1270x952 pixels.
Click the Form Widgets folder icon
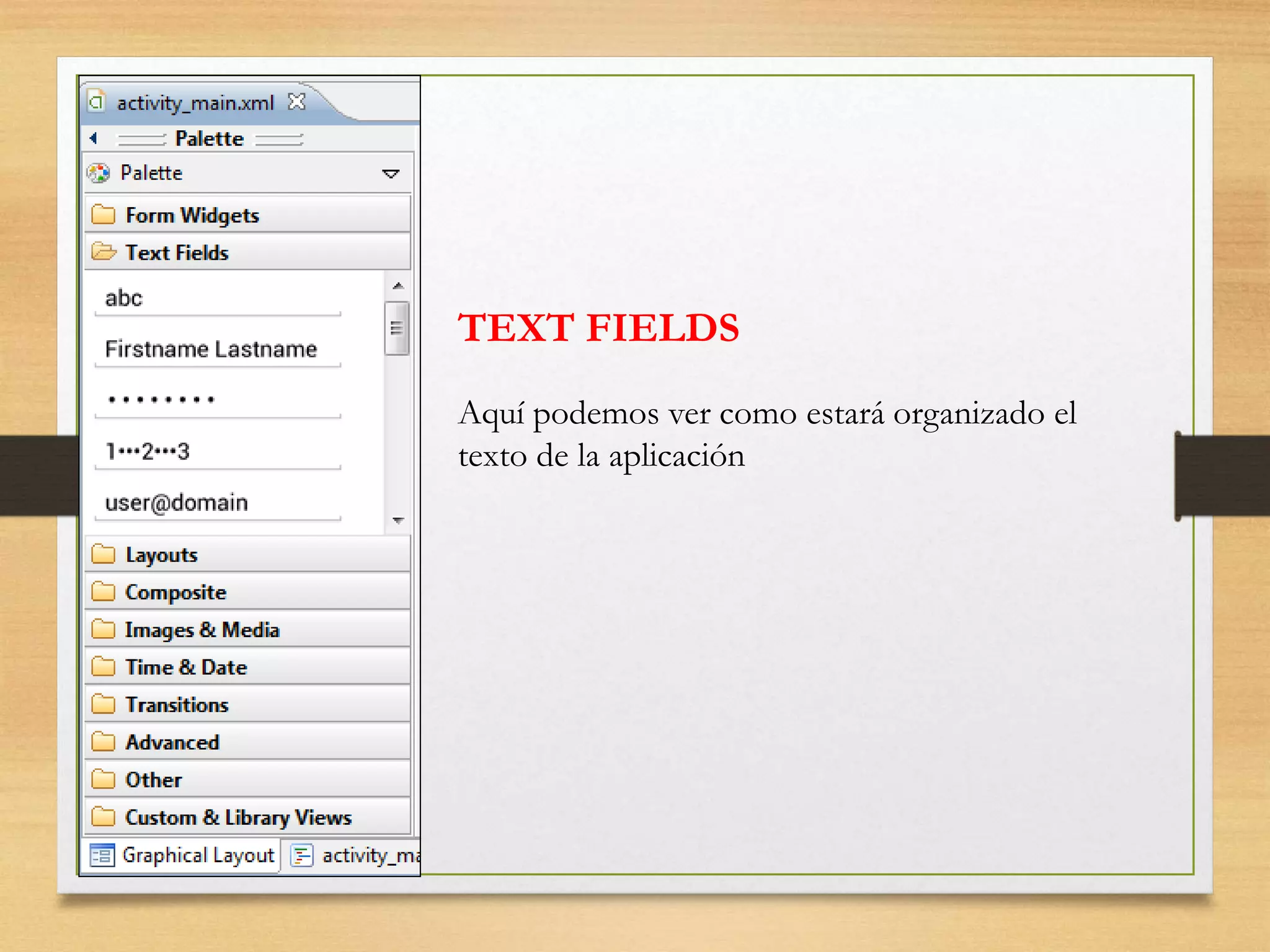pos(103,214)
